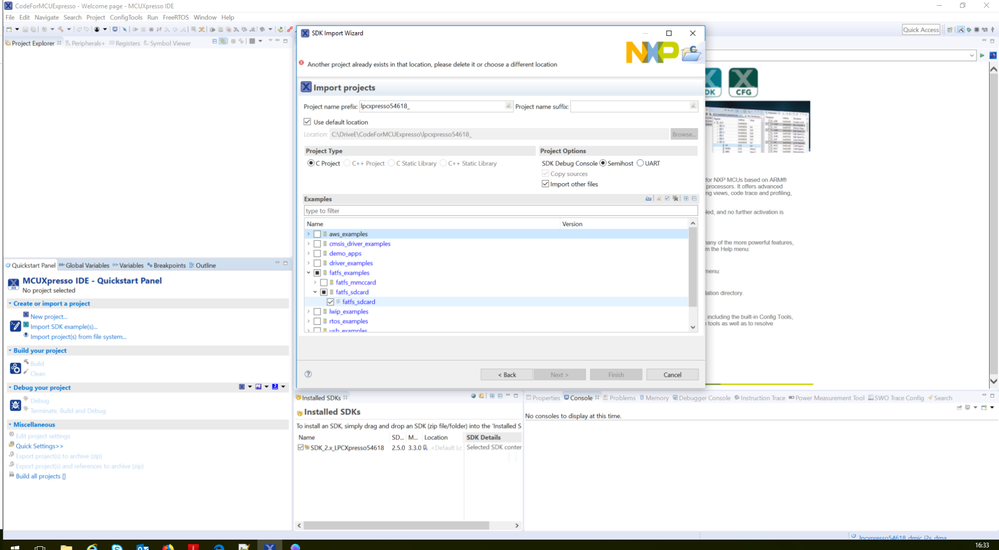The width and height of the screenshot is (999, 550).
Task: Switch to the Debugger Console tab
Action: tap(701, 398)
